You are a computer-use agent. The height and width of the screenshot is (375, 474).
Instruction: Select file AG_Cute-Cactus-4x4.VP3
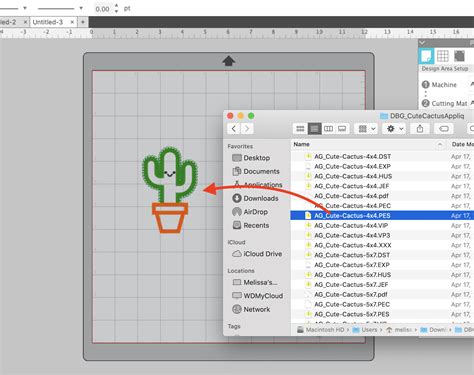coord(352,235)
